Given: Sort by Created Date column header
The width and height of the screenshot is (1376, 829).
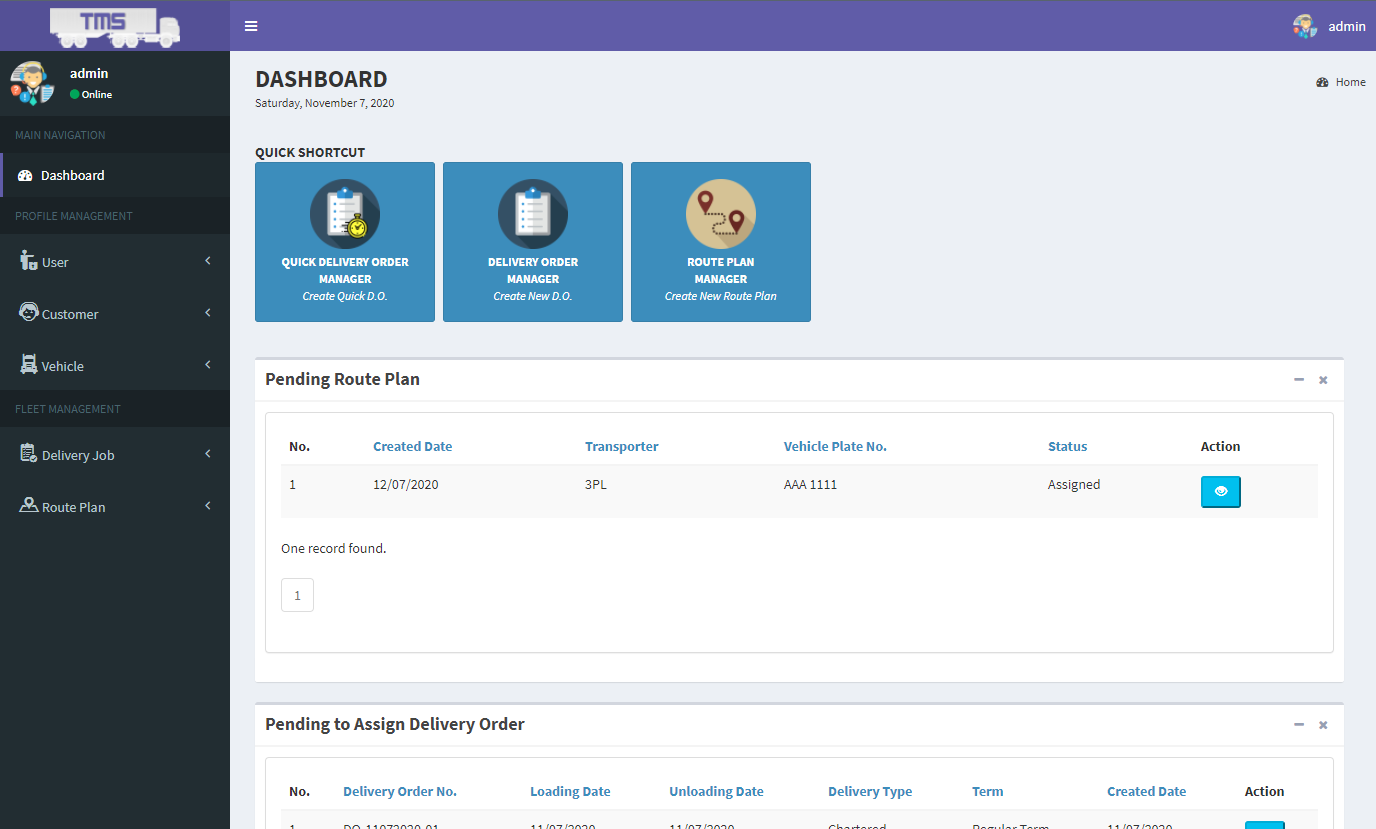Looking at the screenshot, I should coord(412,447).
